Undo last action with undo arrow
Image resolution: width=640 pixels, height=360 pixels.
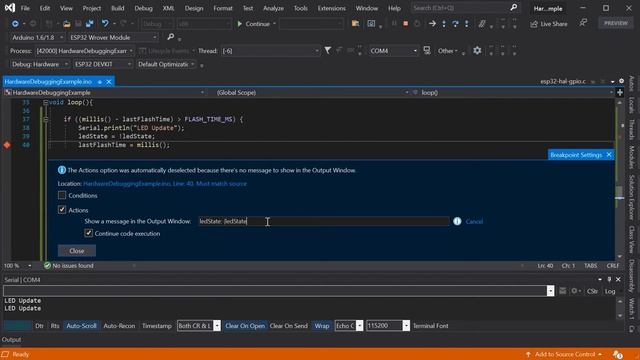[x=105, y=24]
